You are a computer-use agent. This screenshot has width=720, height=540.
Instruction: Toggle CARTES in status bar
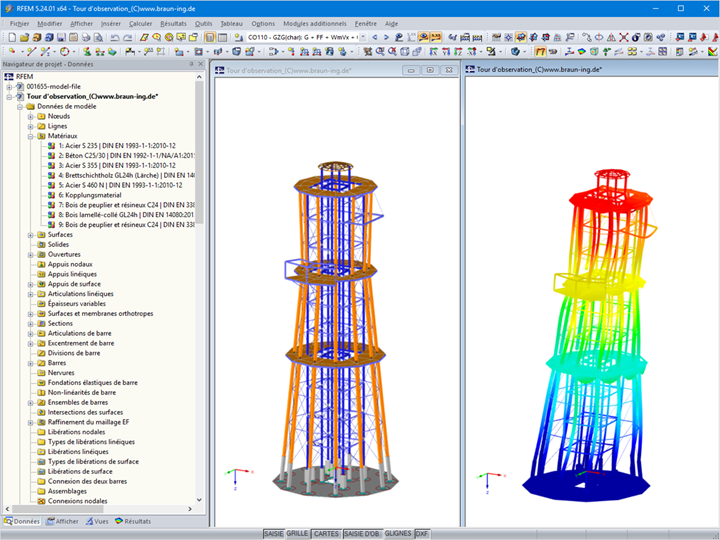pos(326,534)
